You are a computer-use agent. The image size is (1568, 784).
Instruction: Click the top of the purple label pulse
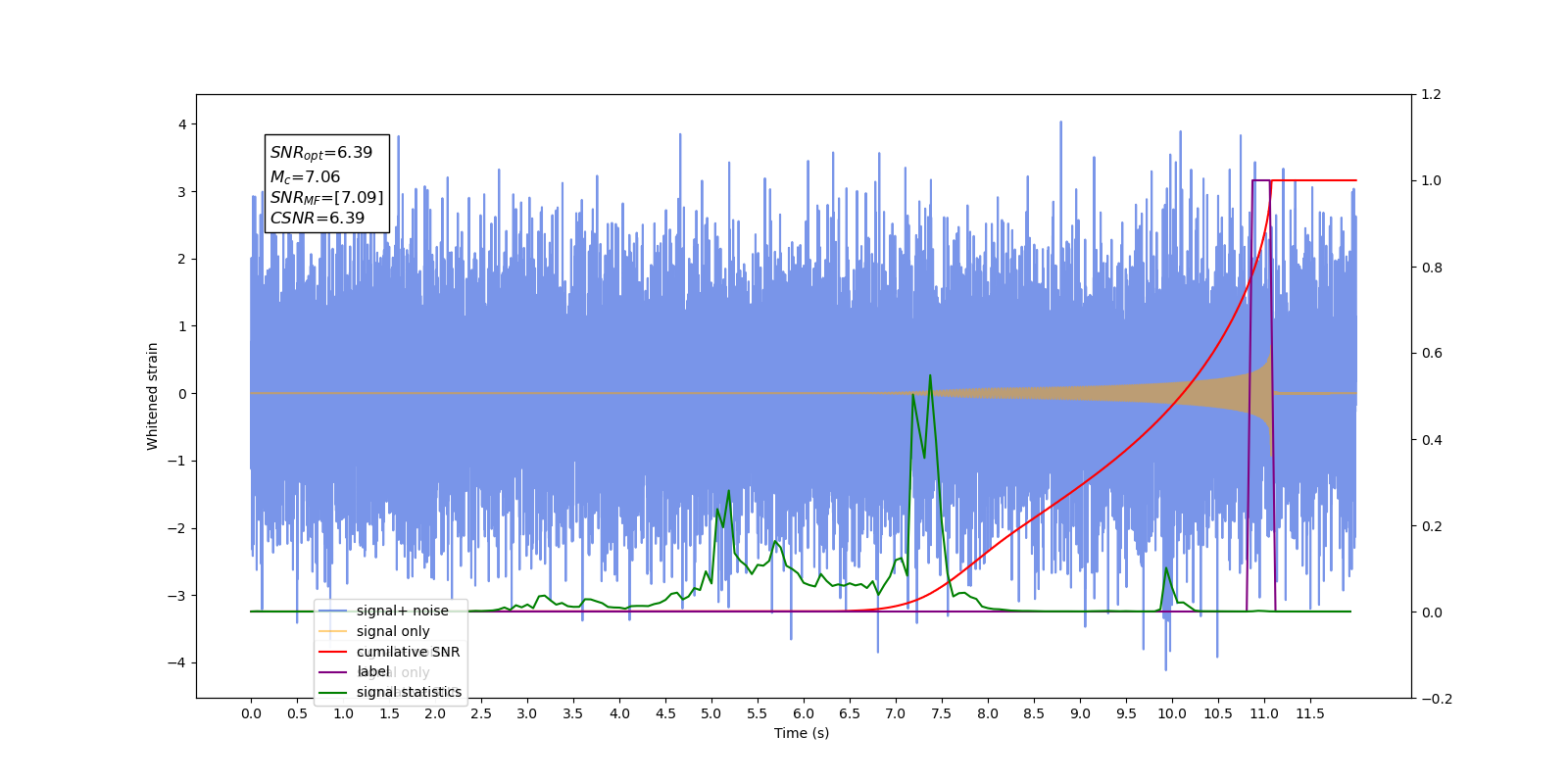(1261, 180)
